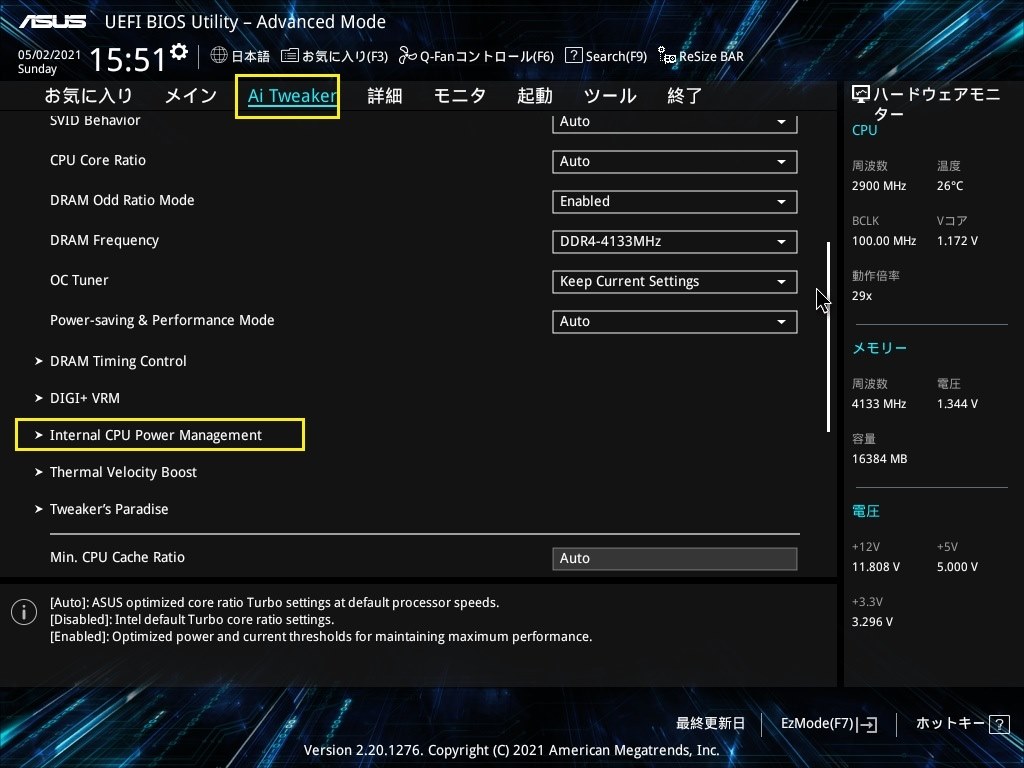Click the gear icon beside the clock
The width and height of the screenshot is (1024, 768).
point(179,49)
